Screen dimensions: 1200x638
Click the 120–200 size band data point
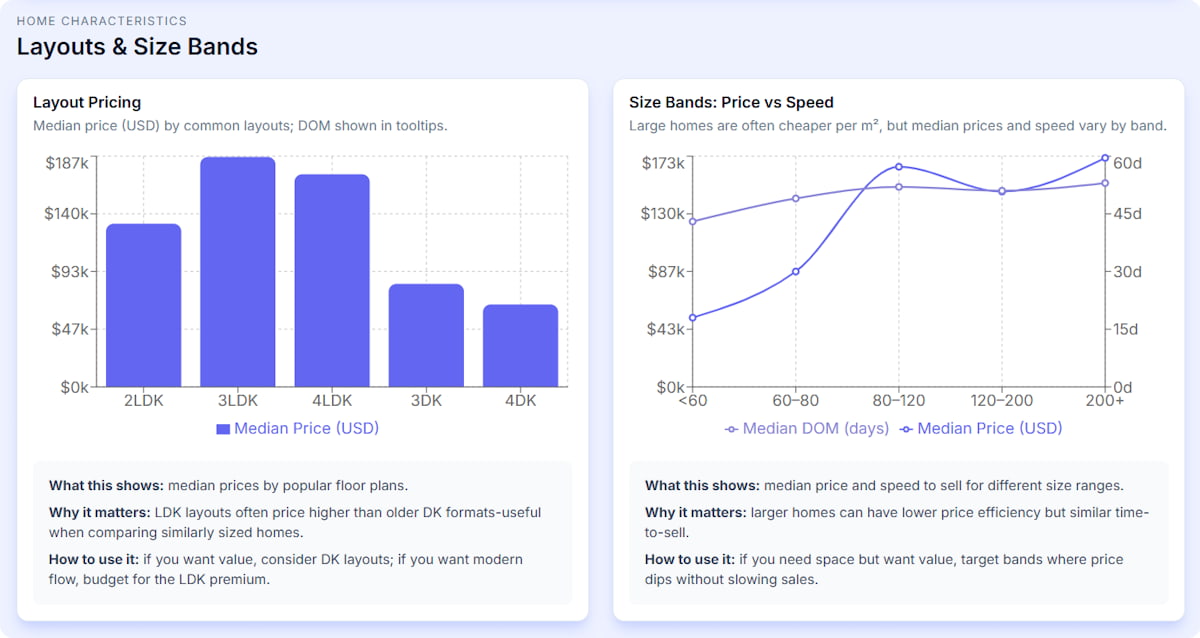[1002, 191]
